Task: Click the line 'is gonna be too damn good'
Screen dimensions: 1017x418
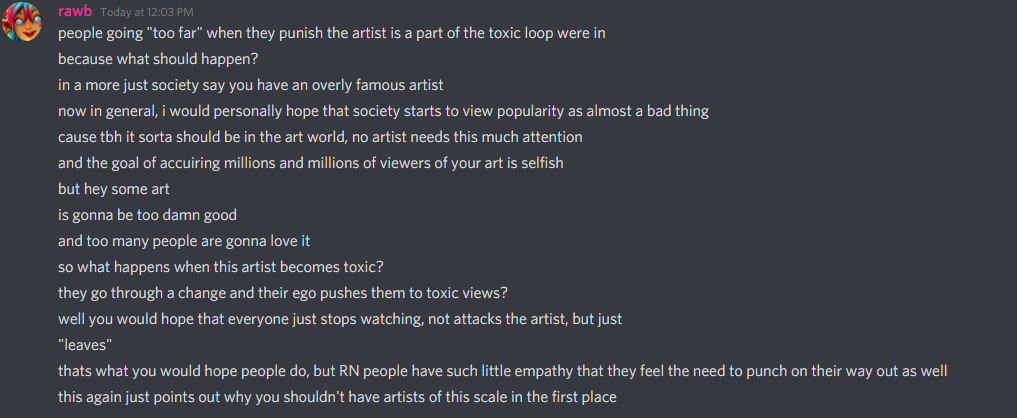Action: [147, 215]
